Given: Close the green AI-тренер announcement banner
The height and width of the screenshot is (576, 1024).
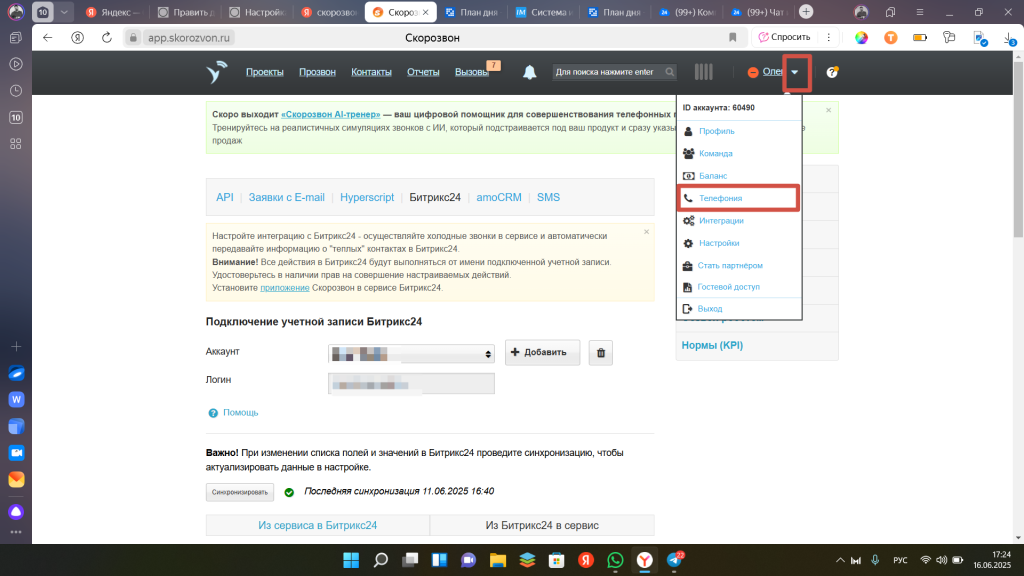Looking at the screenshot, I should (829, 110).
